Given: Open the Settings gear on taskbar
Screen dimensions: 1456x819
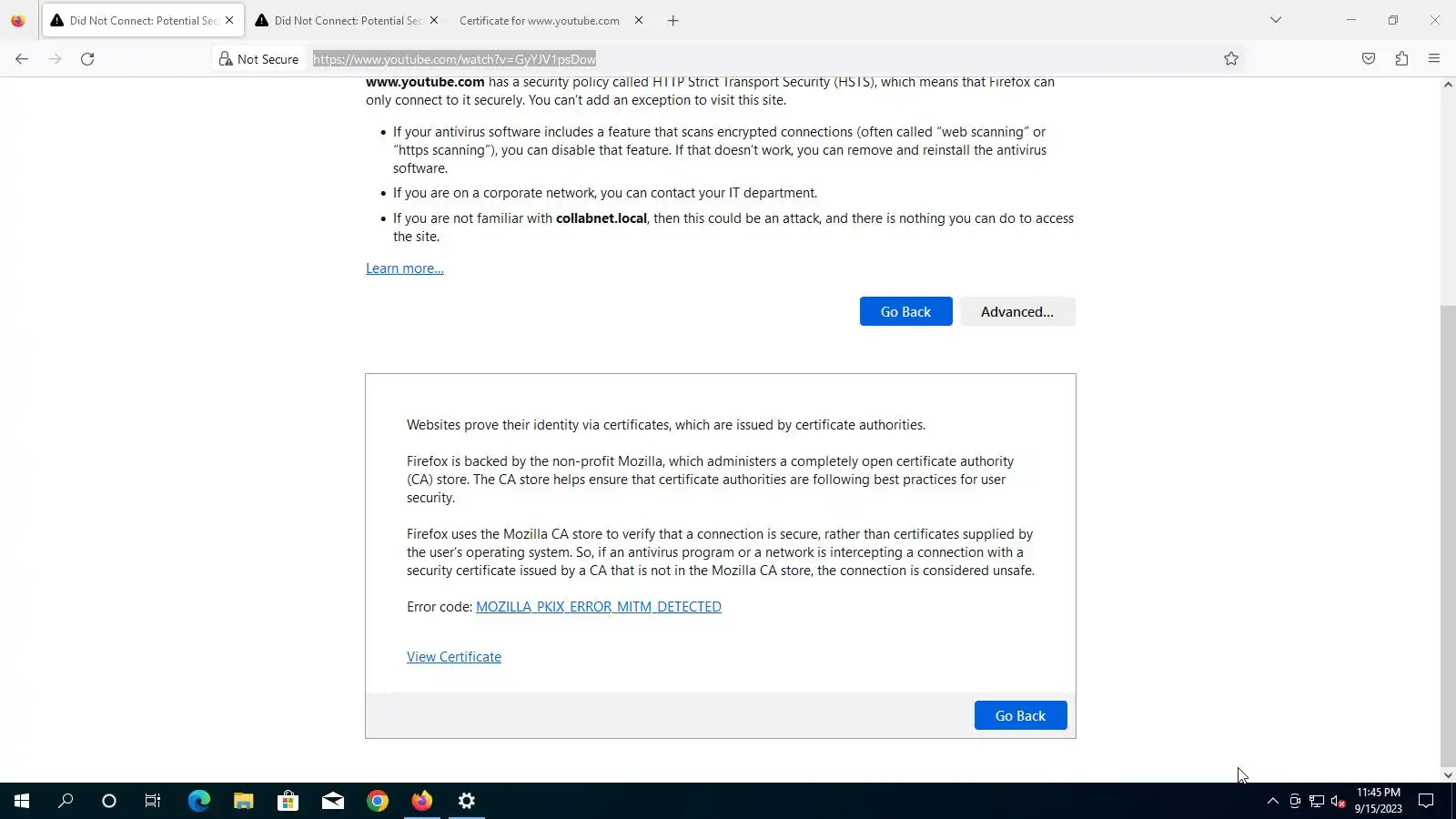Looking at the screenshot, I should tap(466, 801).
